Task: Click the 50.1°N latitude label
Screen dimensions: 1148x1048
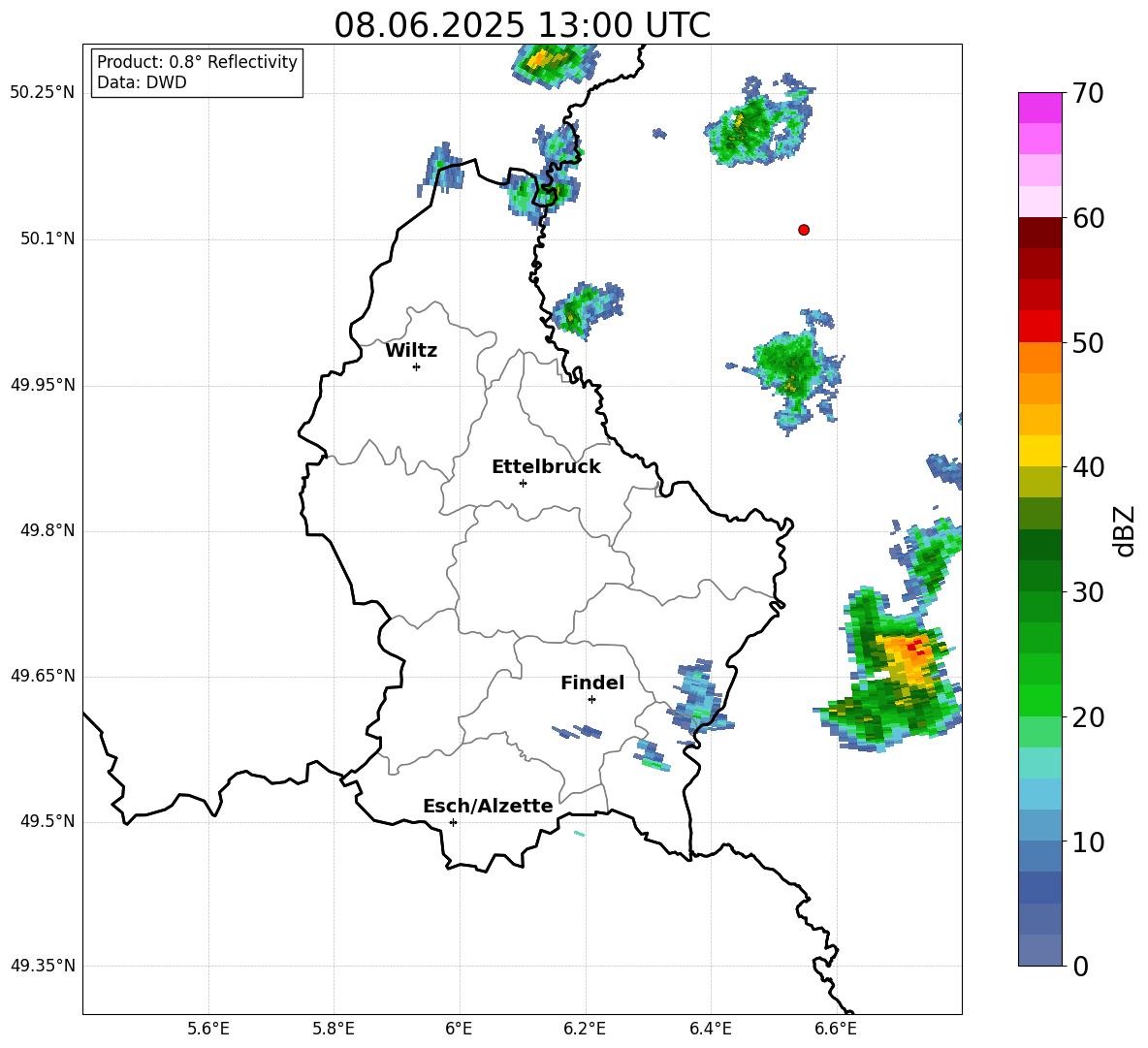Action: click(48, 239)
